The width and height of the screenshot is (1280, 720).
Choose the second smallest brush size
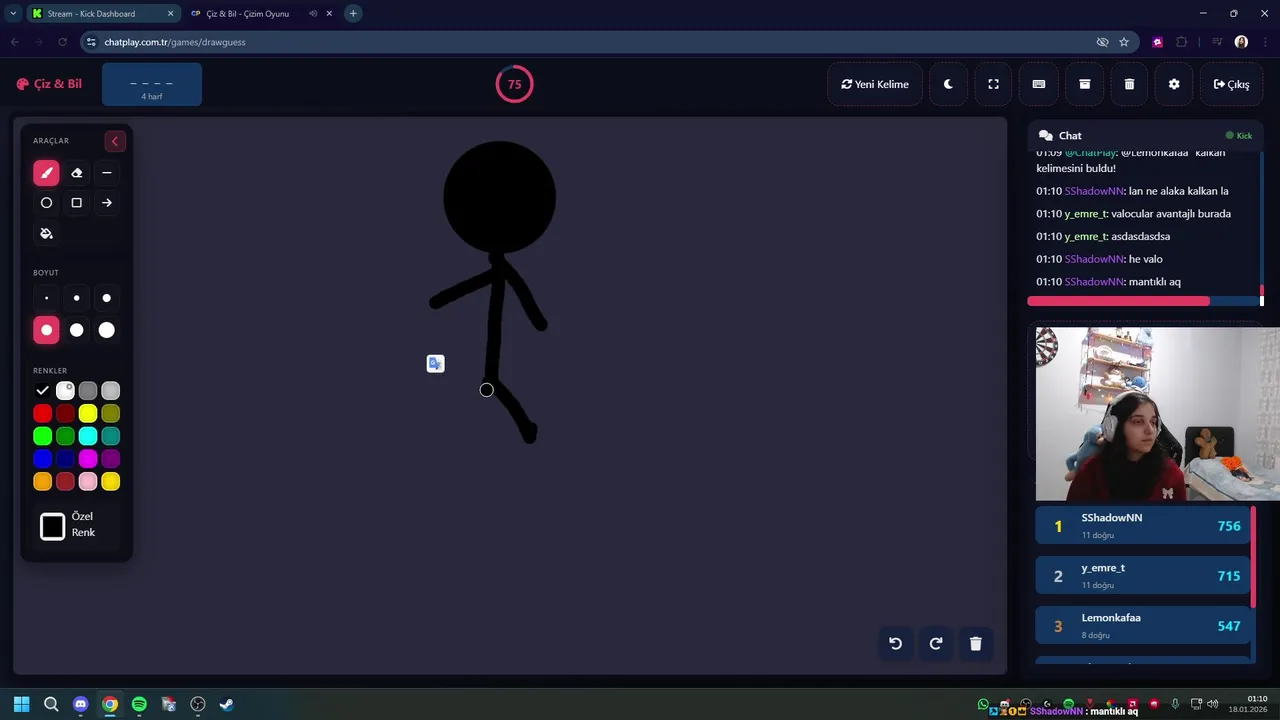[x=76, y=298]
